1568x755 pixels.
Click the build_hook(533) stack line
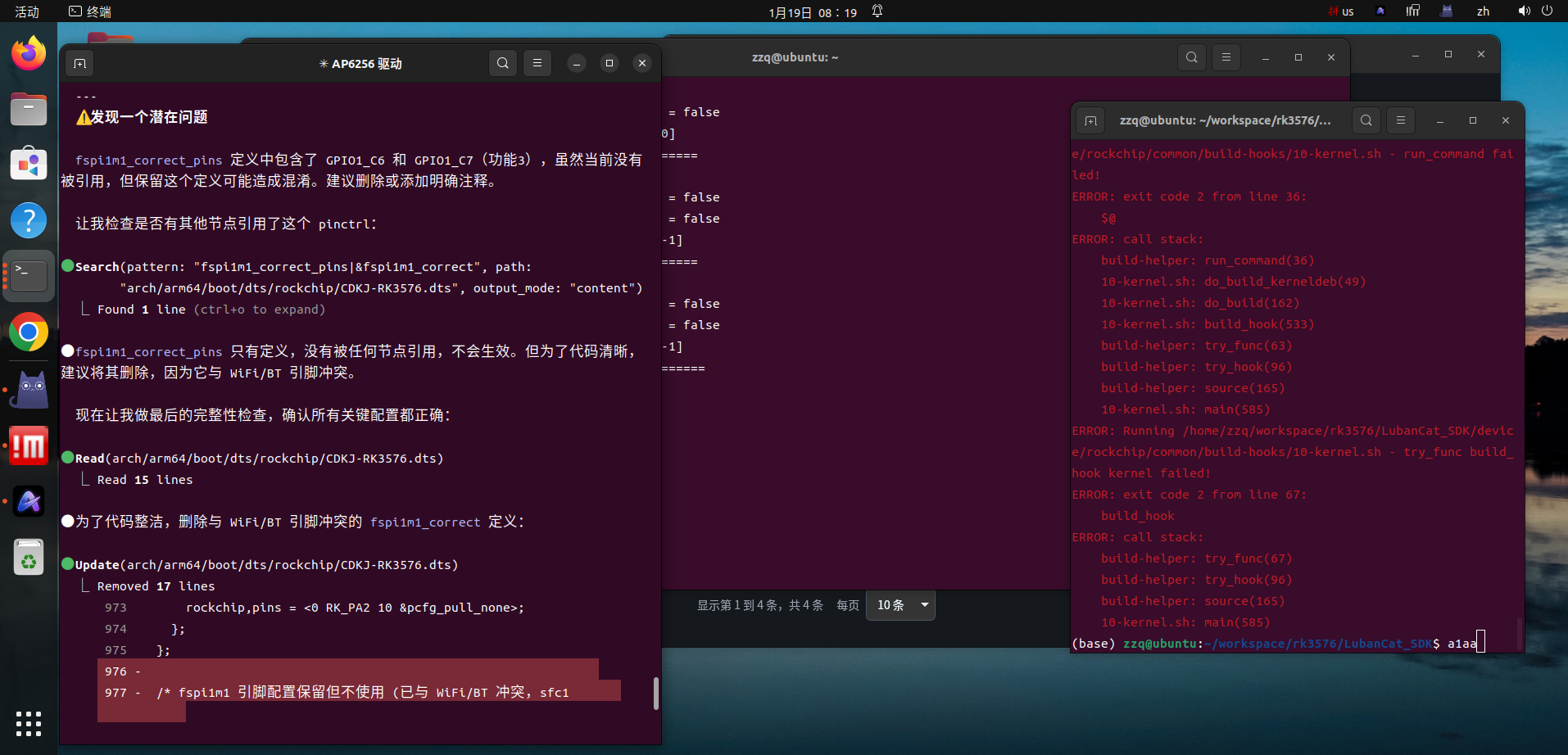click(1208, 324)
